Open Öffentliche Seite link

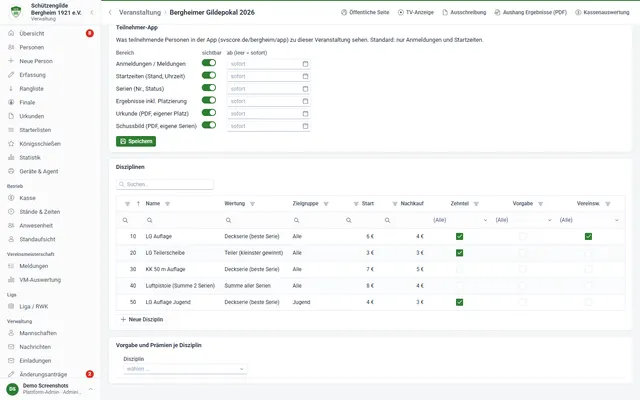click(365, 13)
